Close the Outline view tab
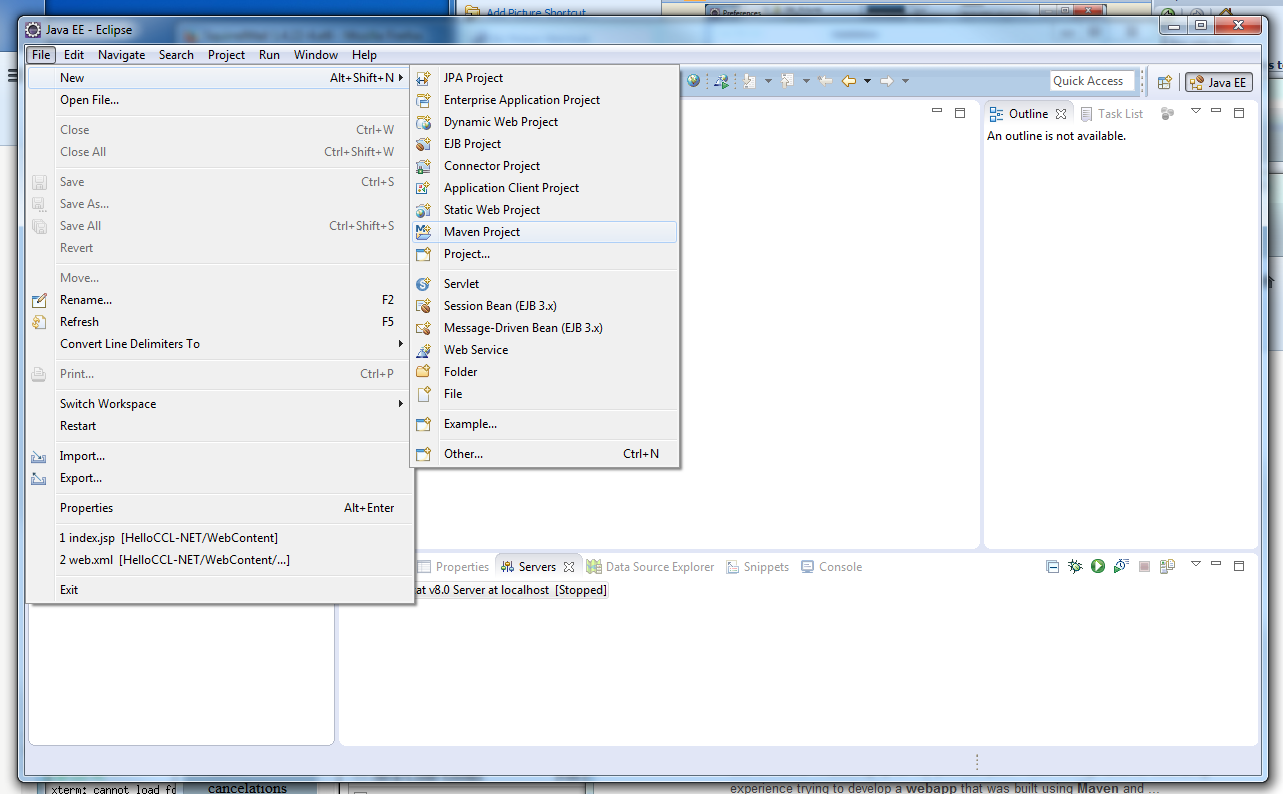The height and width of the screenshot is (794, 1283). click(x=1061, y=114)
